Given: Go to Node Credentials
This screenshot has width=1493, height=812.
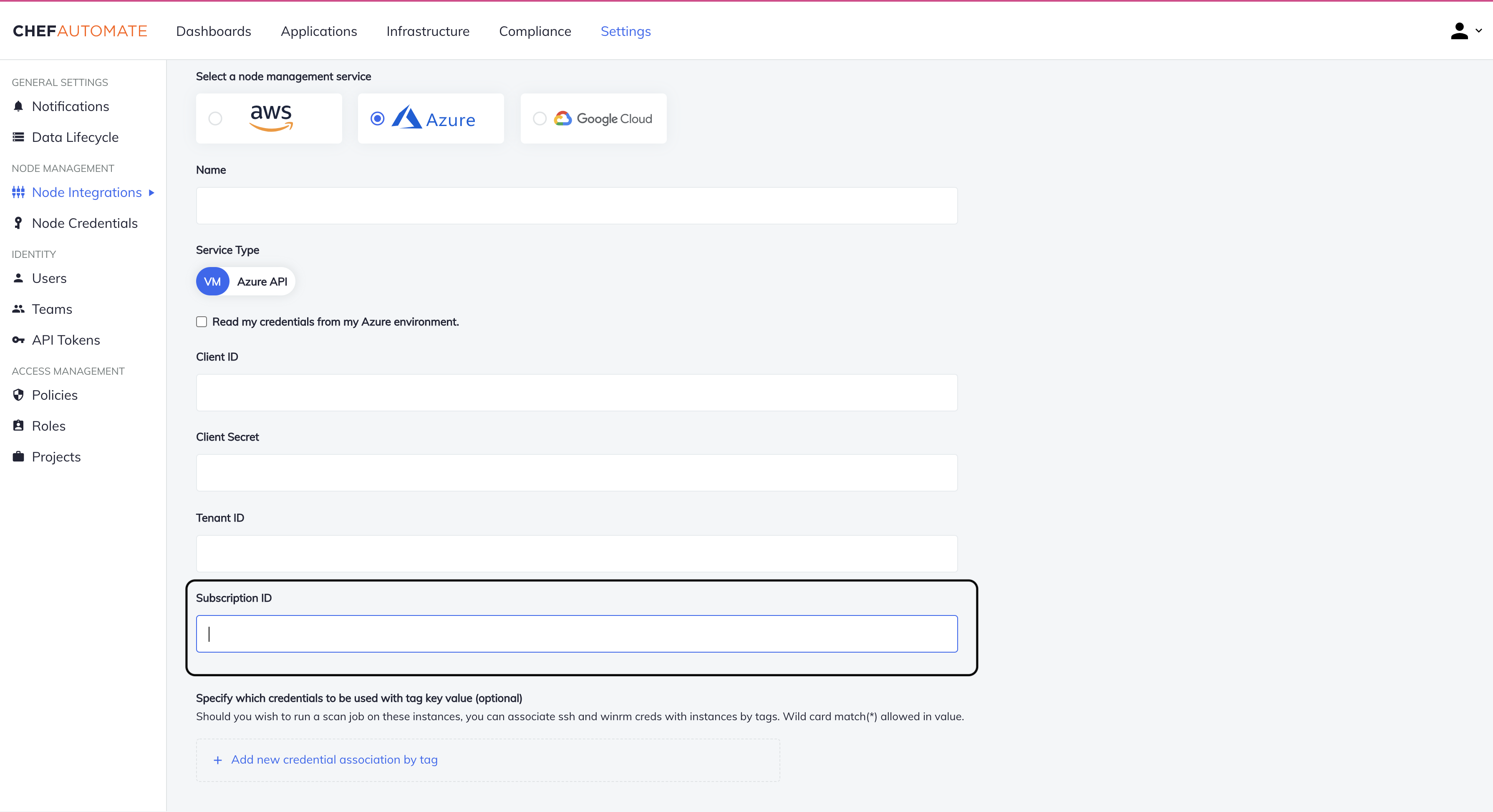Looking at the screenshot, I should pos(85,223).
